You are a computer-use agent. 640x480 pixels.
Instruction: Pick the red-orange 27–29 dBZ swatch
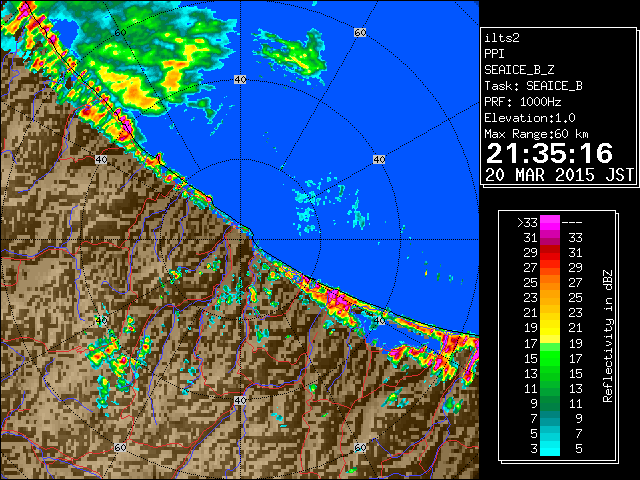(x=550, y=267)
